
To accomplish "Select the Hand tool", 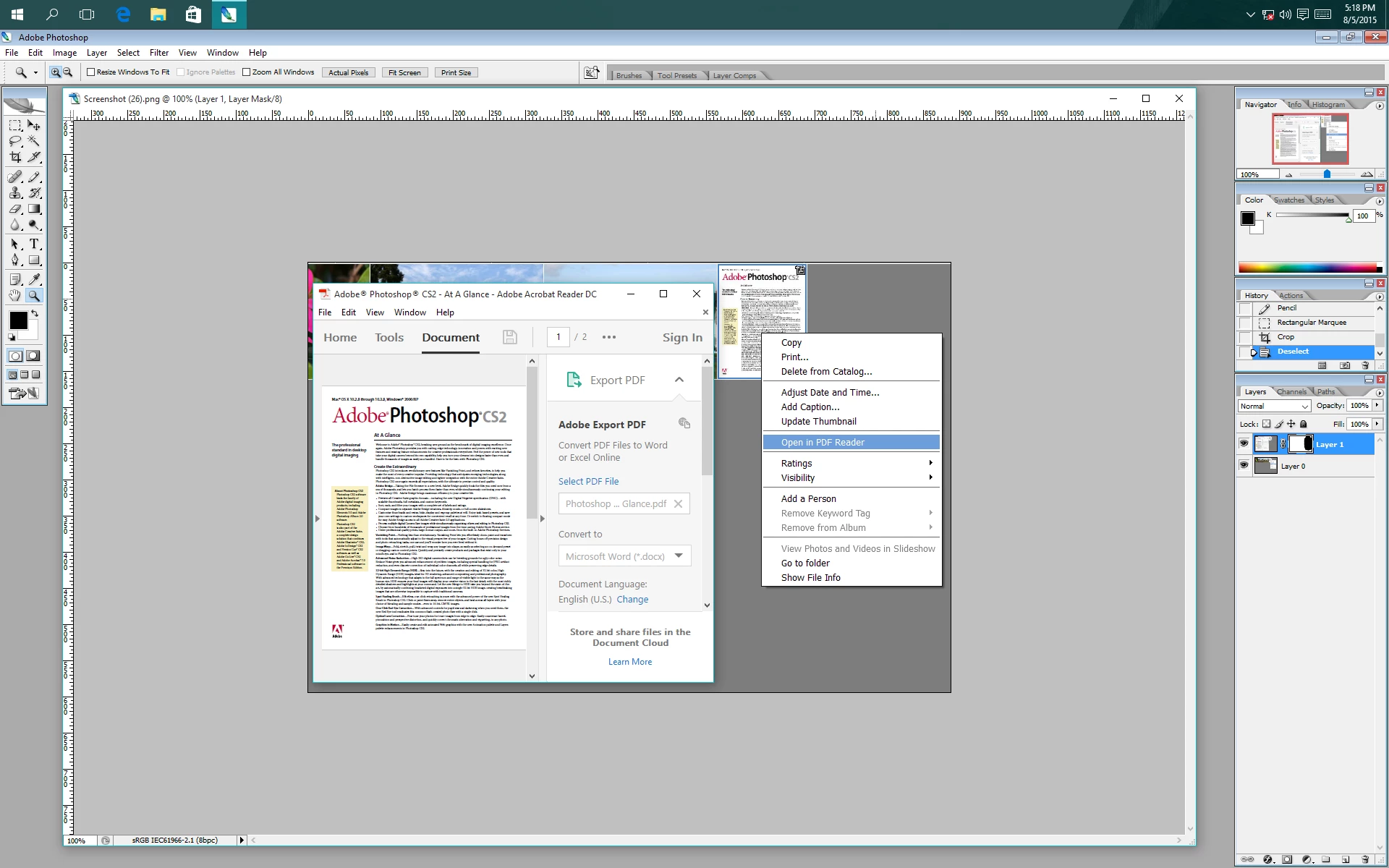I will pos(14,295).
